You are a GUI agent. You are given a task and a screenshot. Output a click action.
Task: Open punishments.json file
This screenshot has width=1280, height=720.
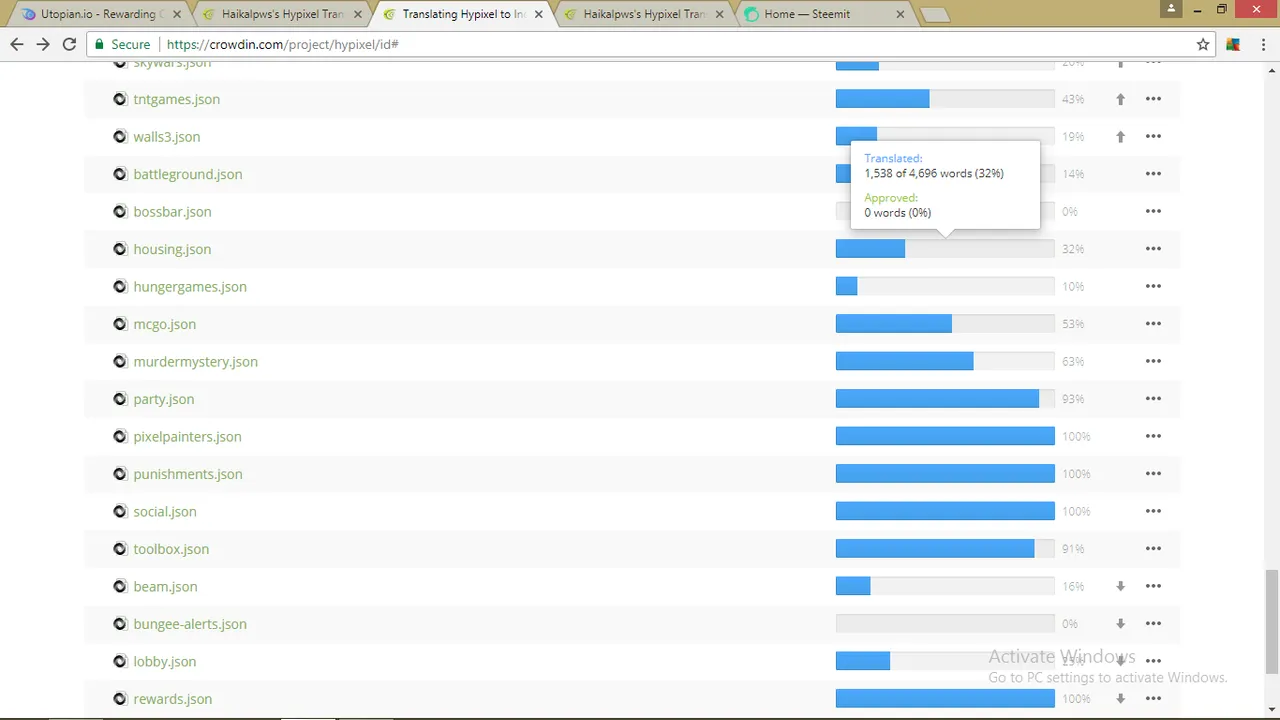click(x=187, y=474)
